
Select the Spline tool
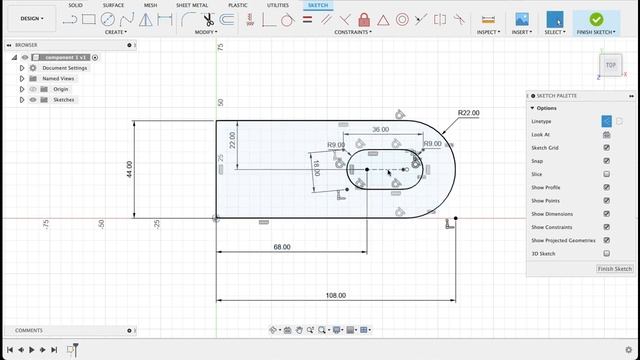point(127,19)
